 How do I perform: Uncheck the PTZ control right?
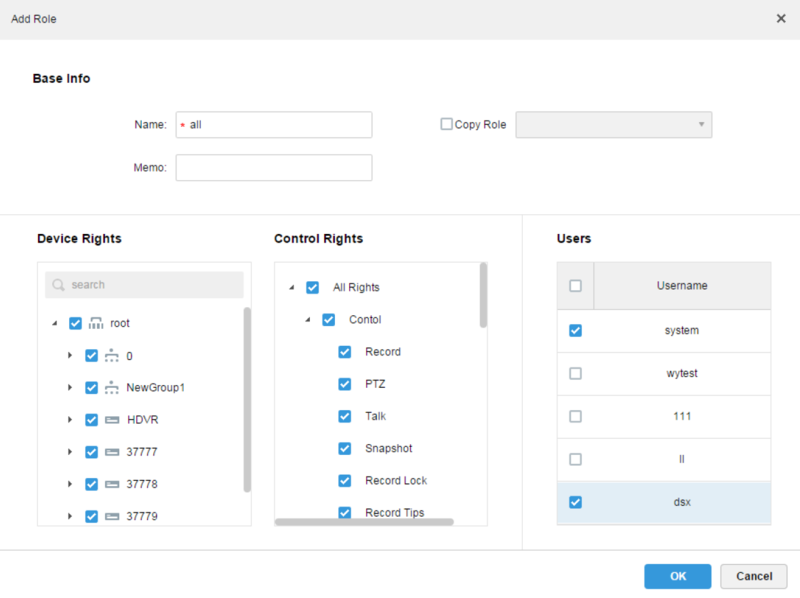(x=345, y=384)
